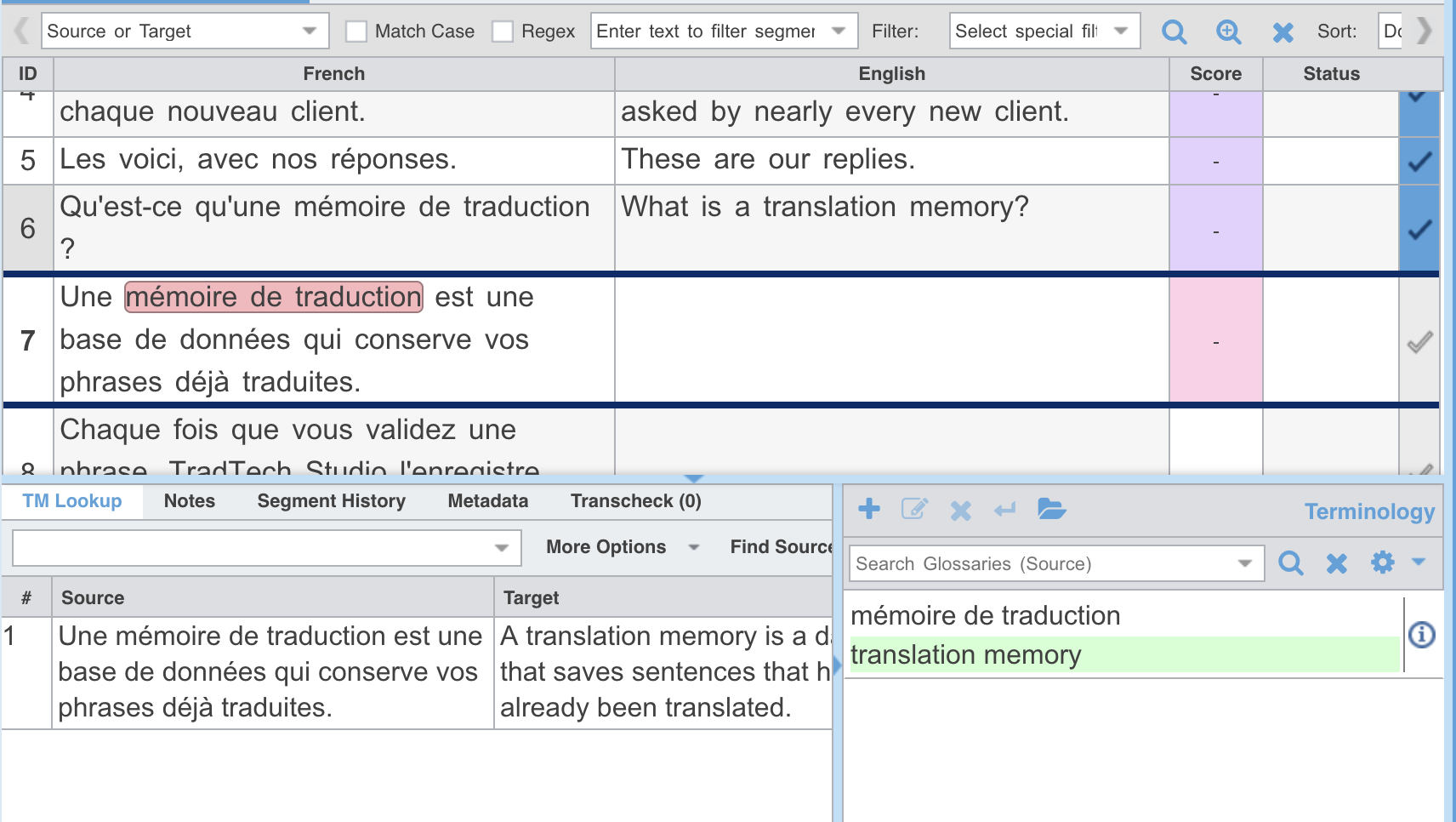
Task: Search glossaries with the magnifier icon
Action: 1291,562
